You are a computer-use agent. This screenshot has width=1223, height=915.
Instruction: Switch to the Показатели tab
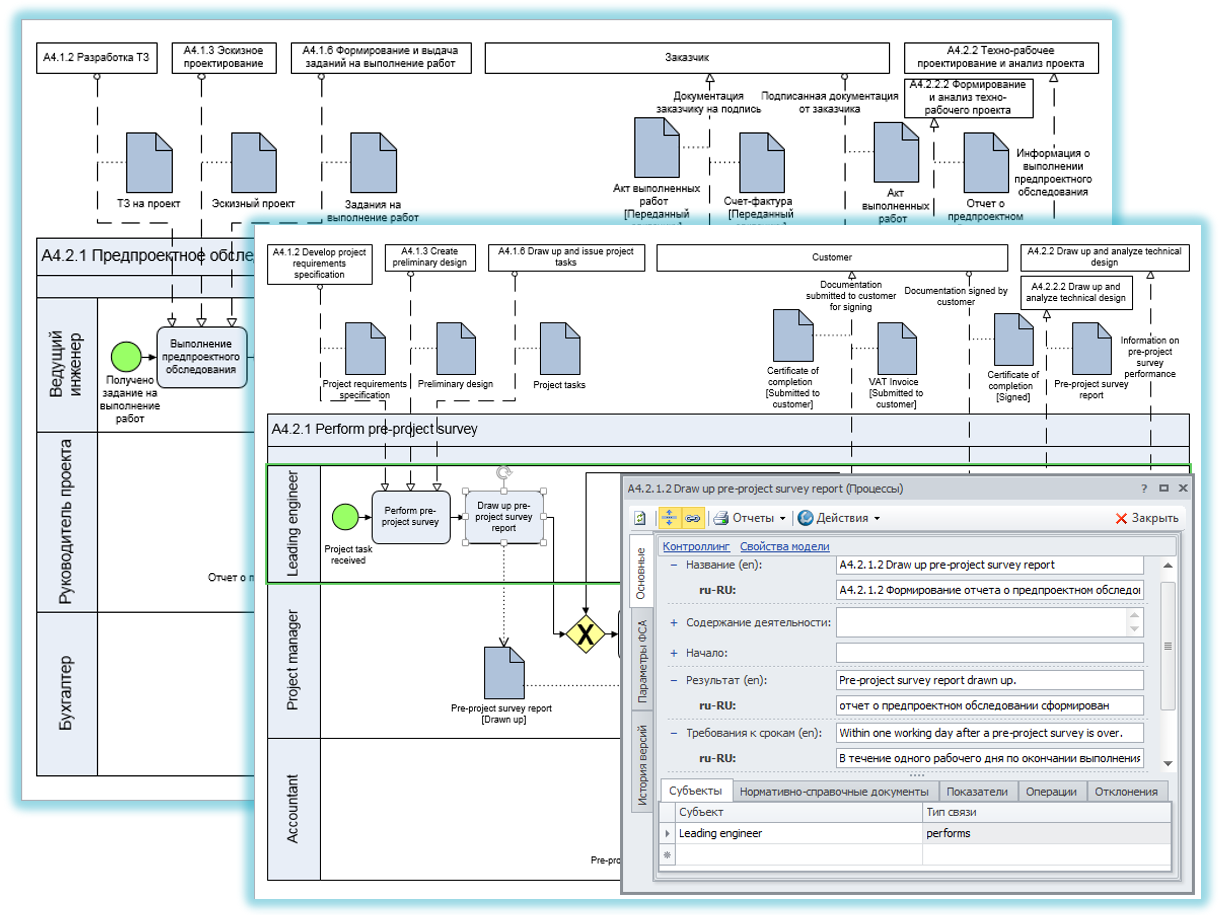click(x=980, y=791)
